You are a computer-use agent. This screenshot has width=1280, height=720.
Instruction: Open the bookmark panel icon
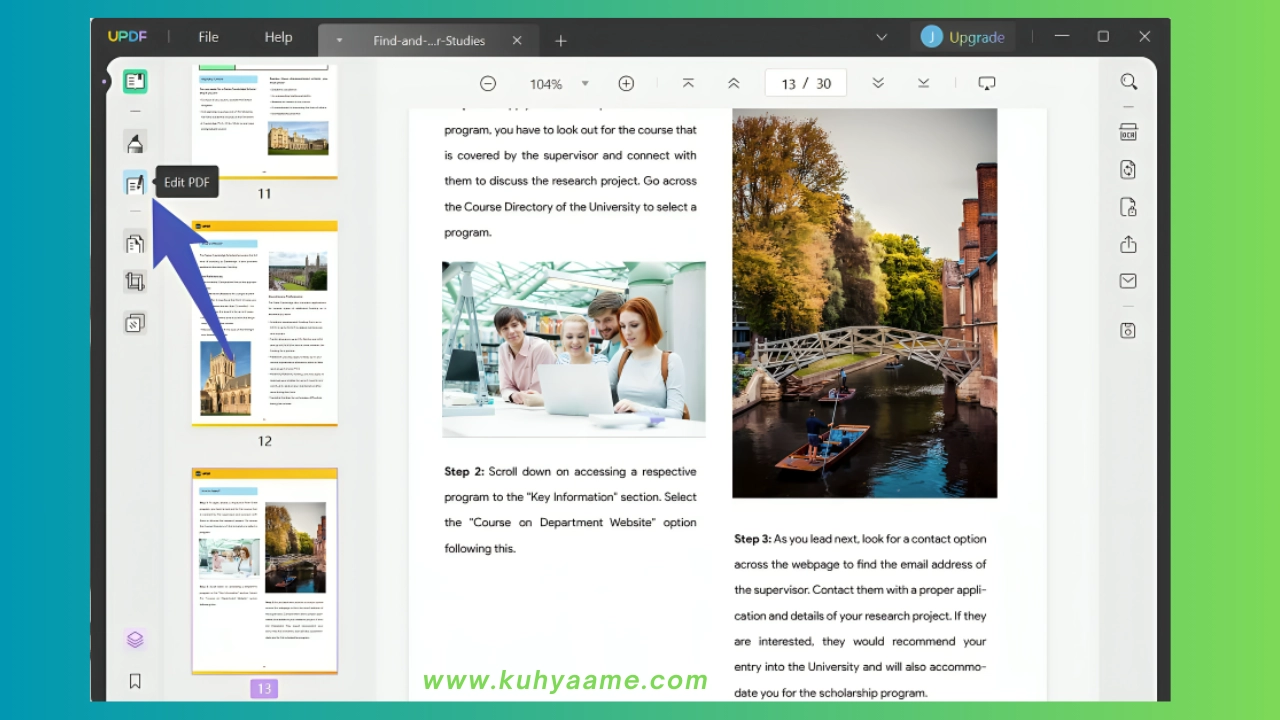135,681
